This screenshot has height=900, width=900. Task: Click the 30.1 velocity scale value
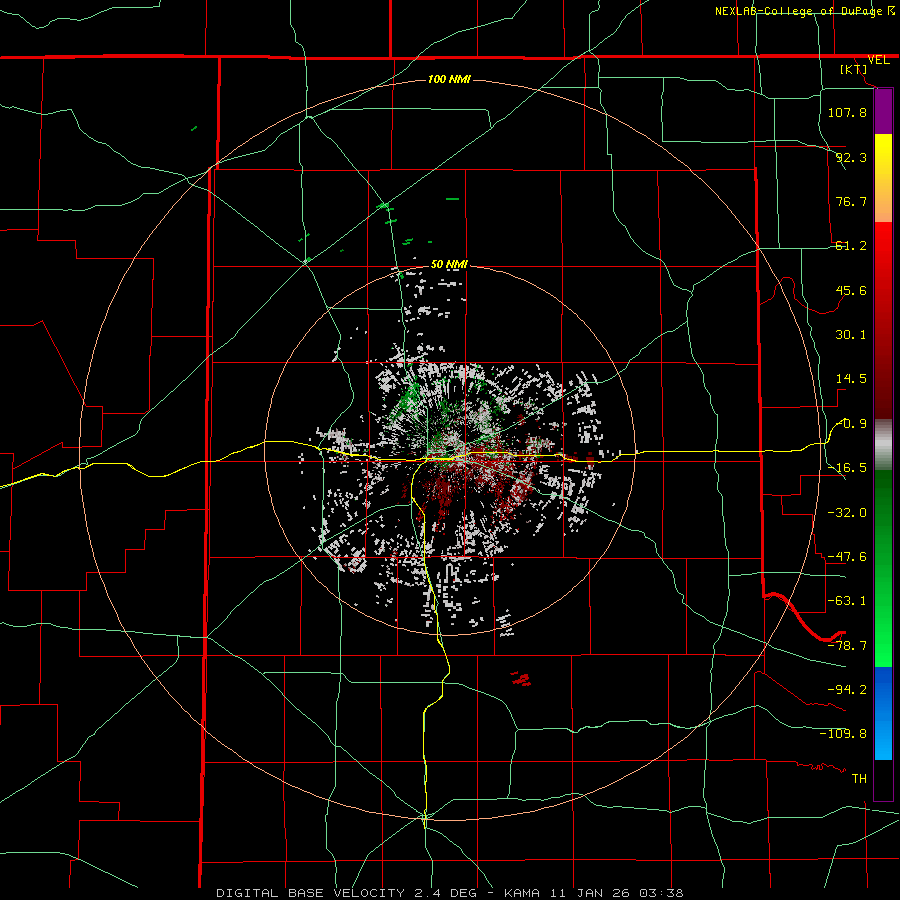pos(851,335)
